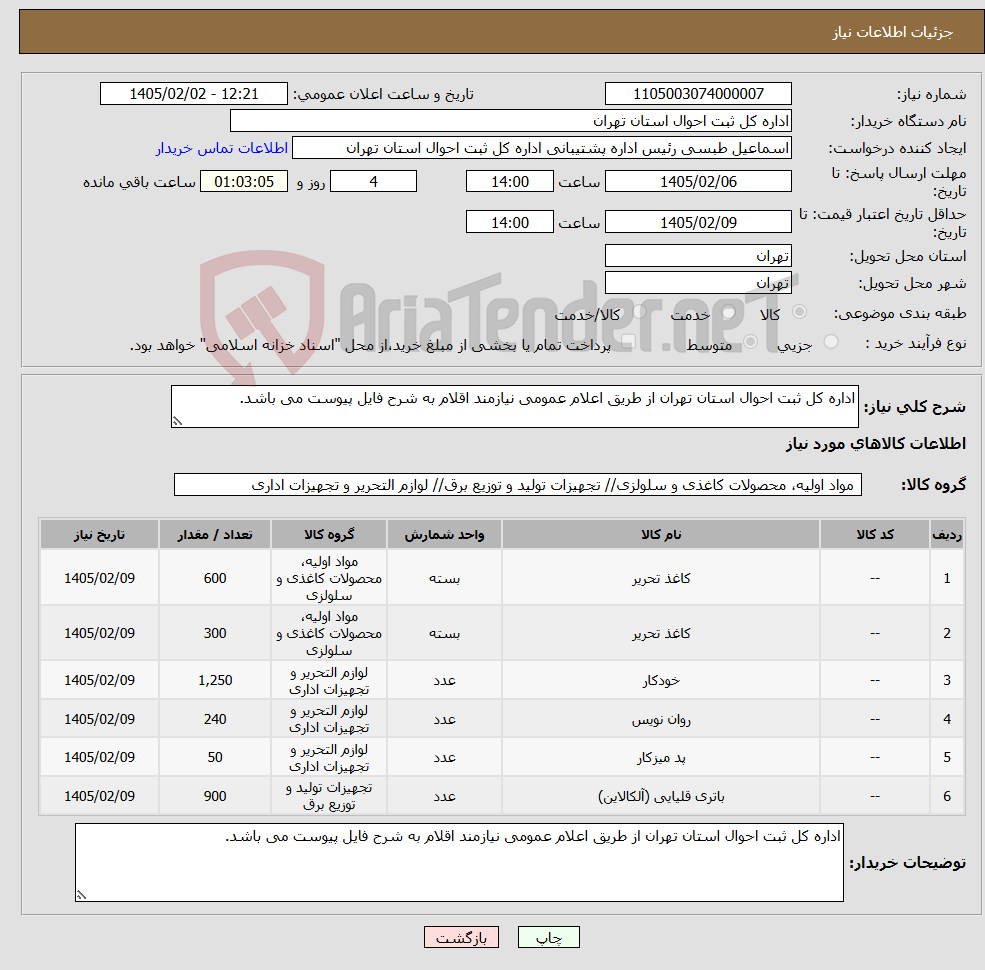The height and width of the screenshot is (970, 985).
Task: Click the quantity 50 cell
Action: [x=215, y=758]
